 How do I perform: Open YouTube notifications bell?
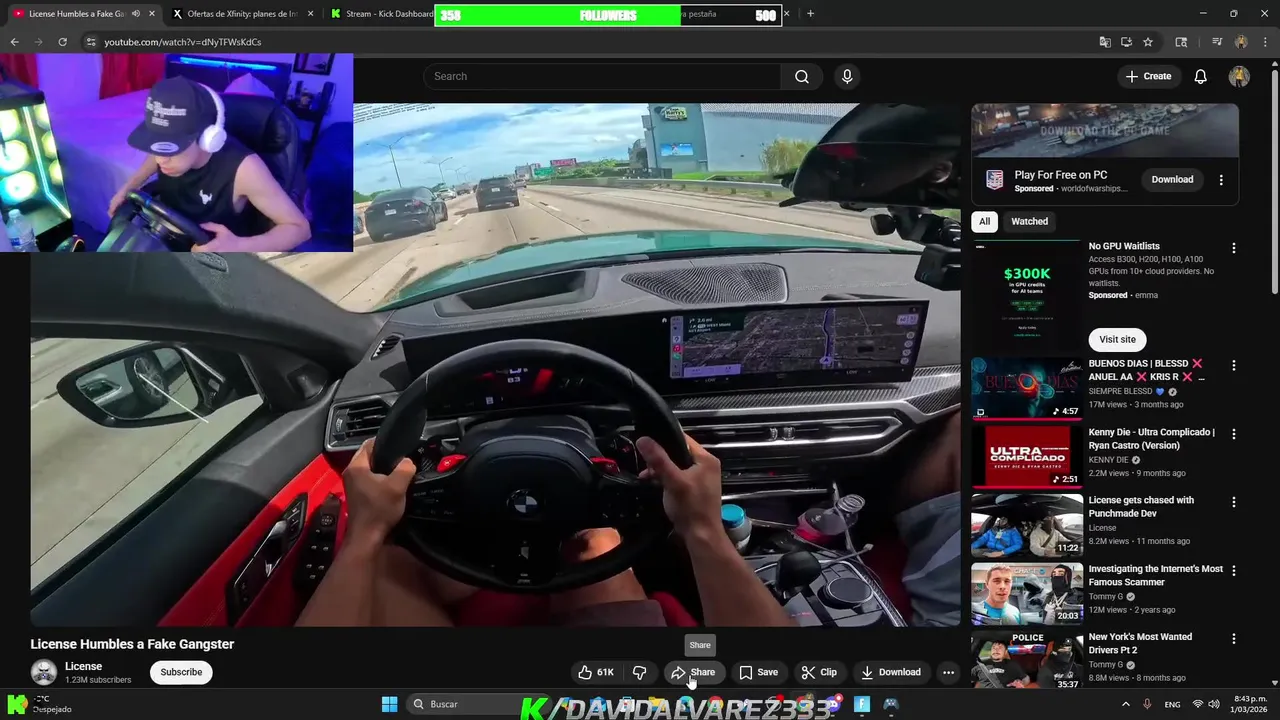(x=1201, y=77)
